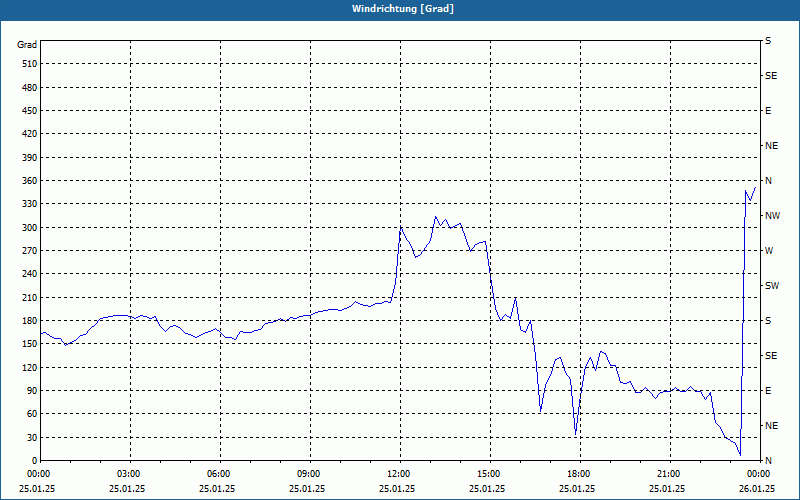Pick the 90 y-axis value
800x500 pixels.
coord(32,391)
